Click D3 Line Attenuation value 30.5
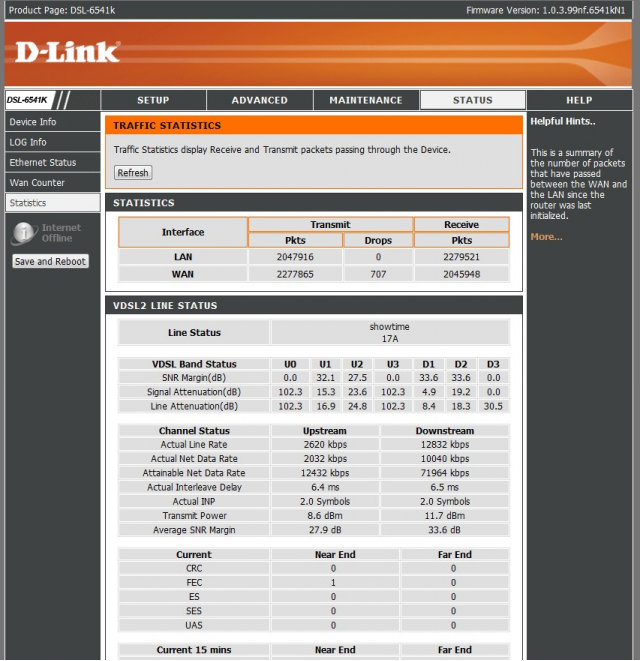This screenshot has width=640, height=661. click(x=493, y=406)
